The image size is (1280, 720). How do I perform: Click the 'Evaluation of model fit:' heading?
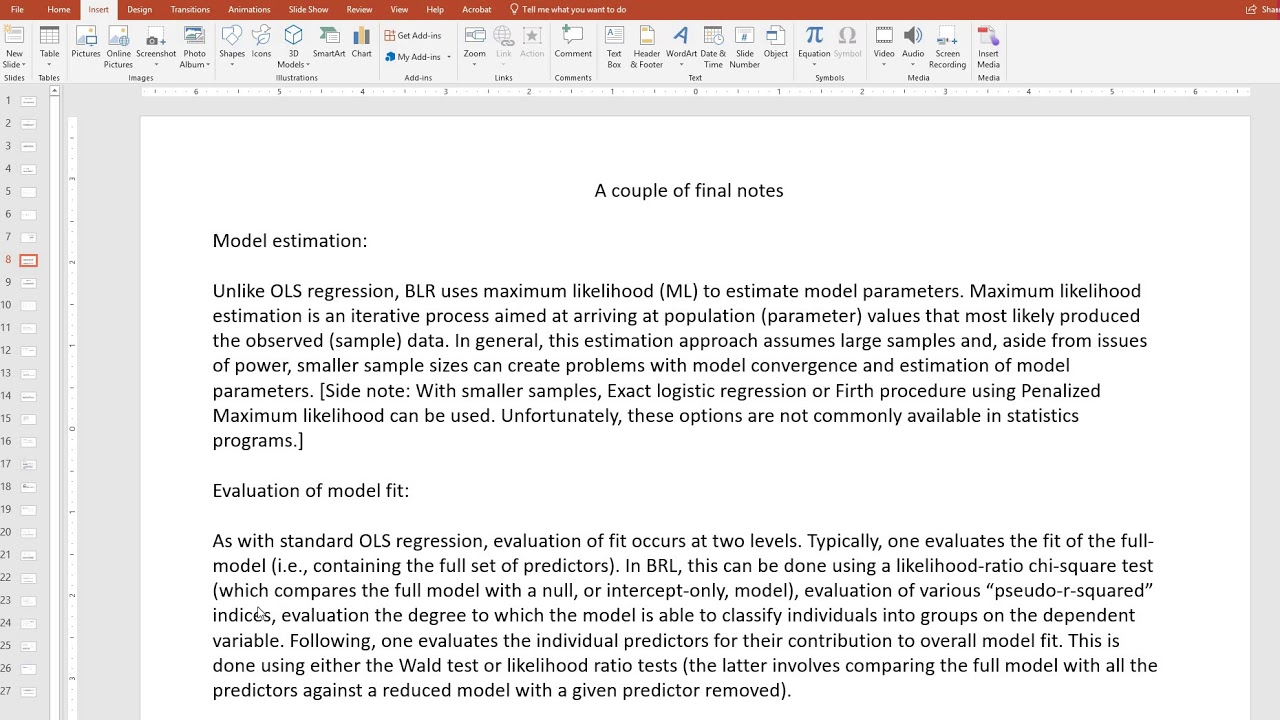point(311,491)
